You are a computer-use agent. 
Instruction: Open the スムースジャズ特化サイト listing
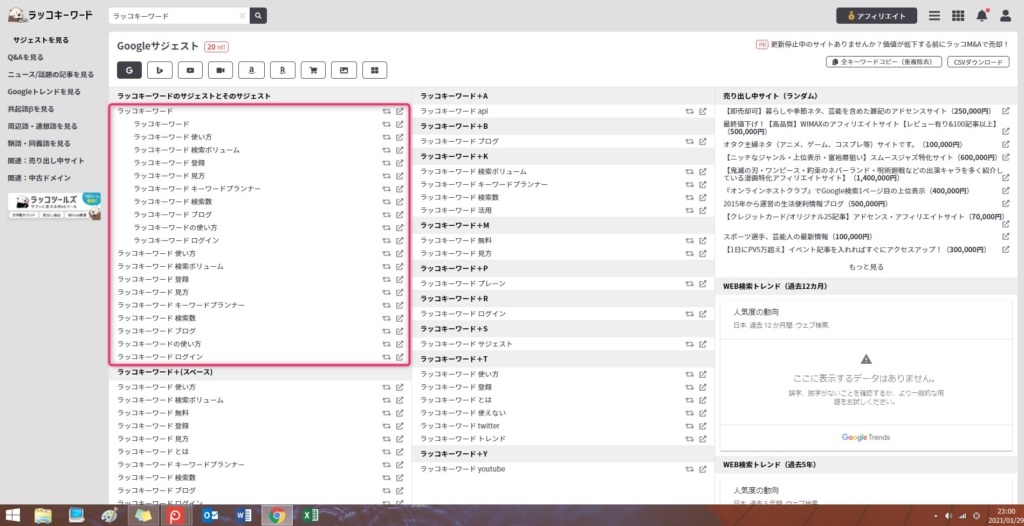coord(861,157)
